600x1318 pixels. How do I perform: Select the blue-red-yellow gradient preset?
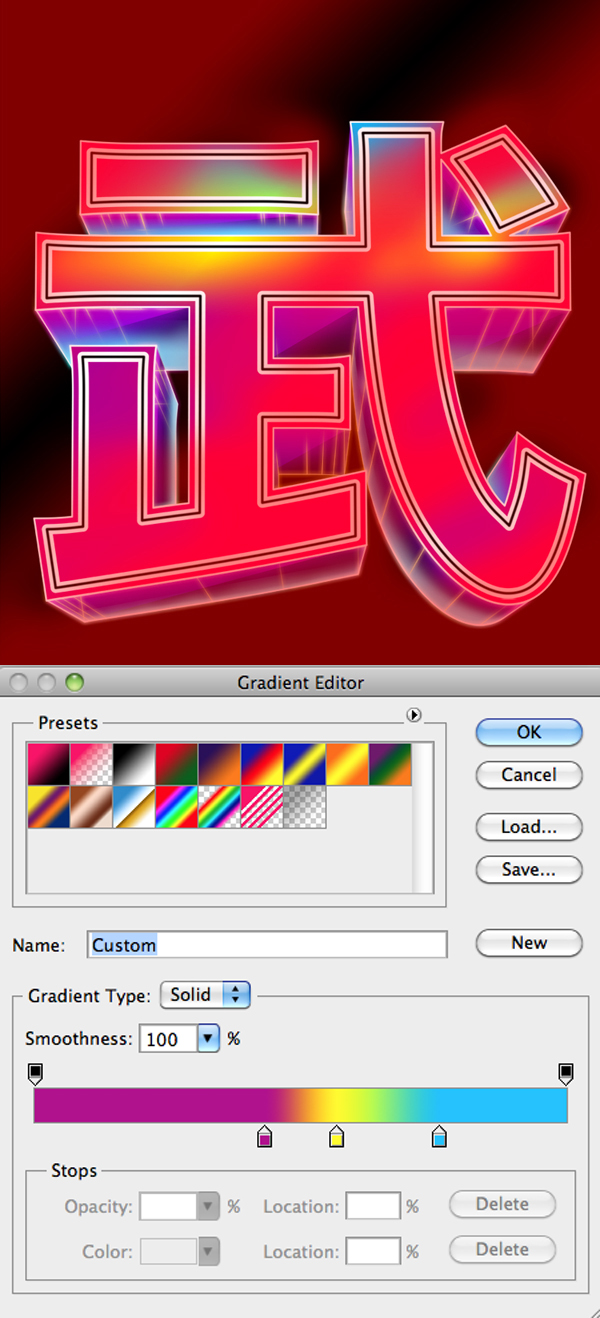tap(262, 765)
